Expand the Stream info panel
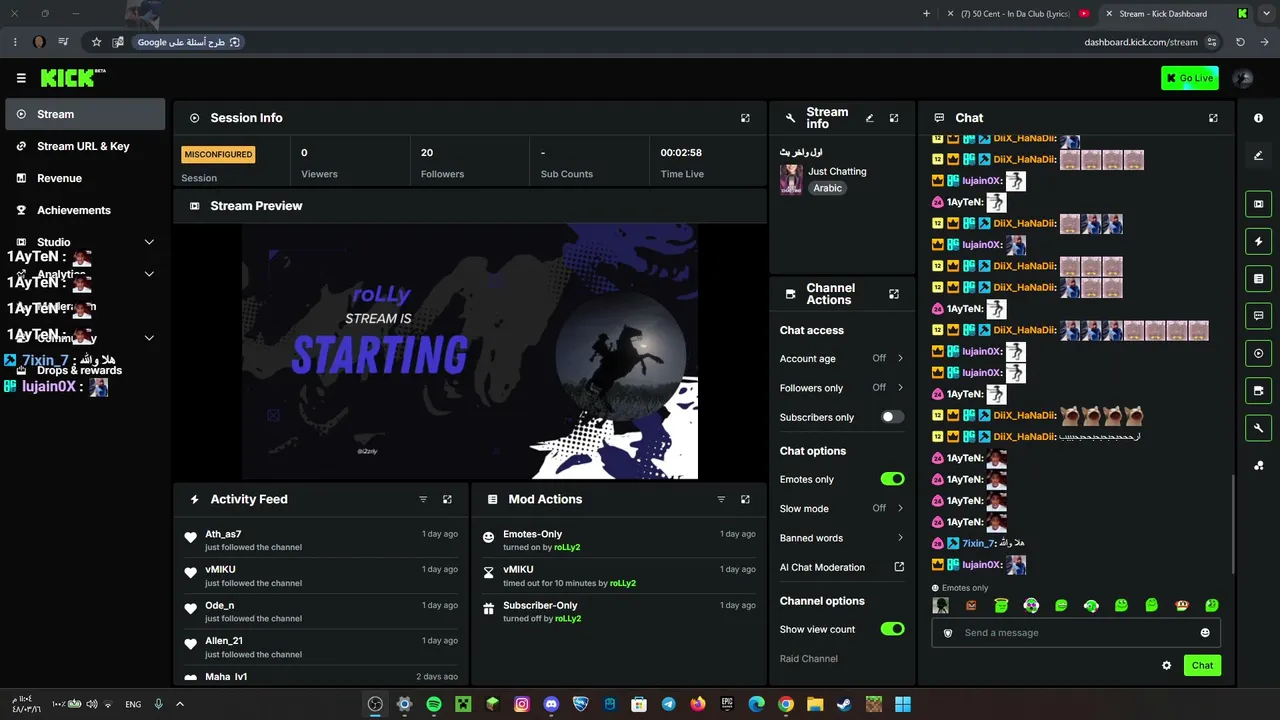Viewport: 1280px width, 720px height. point(894,118)
